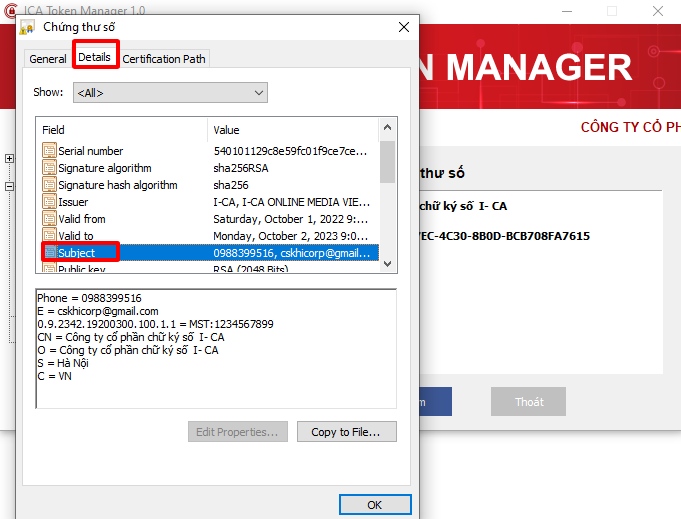Viewport: 681px width, 519px height.
Task: Open the Show filter dropdown
Action: pyautogui.click(x=169, y=93)
